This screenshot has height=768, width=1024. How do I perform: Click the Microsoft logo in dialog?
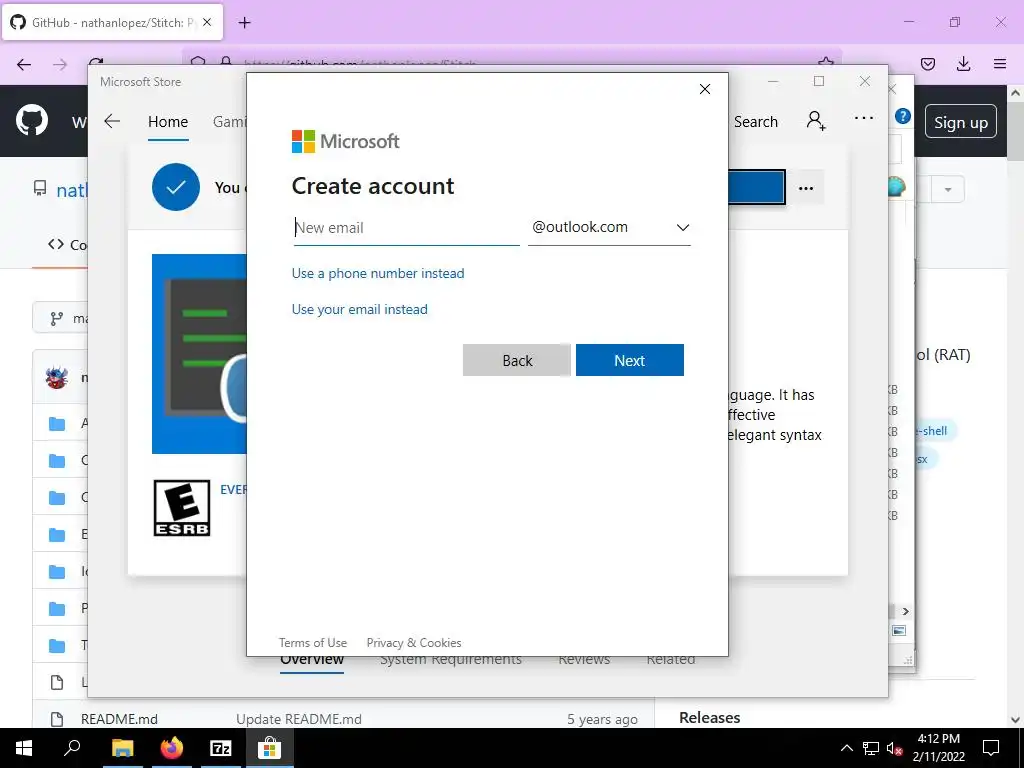click(345, 141)
